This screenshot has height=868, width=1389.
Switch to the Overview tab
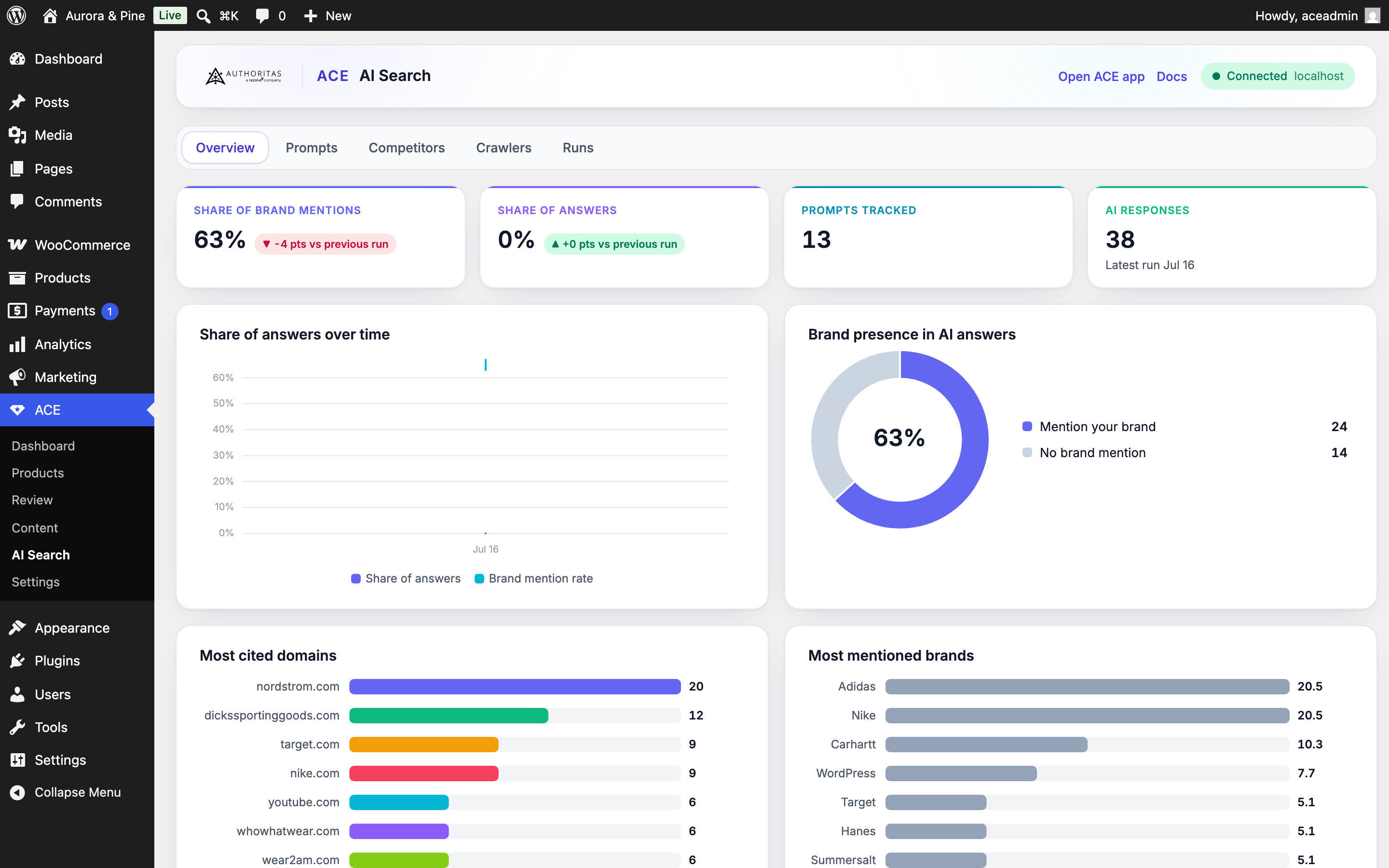pos(225,148)
